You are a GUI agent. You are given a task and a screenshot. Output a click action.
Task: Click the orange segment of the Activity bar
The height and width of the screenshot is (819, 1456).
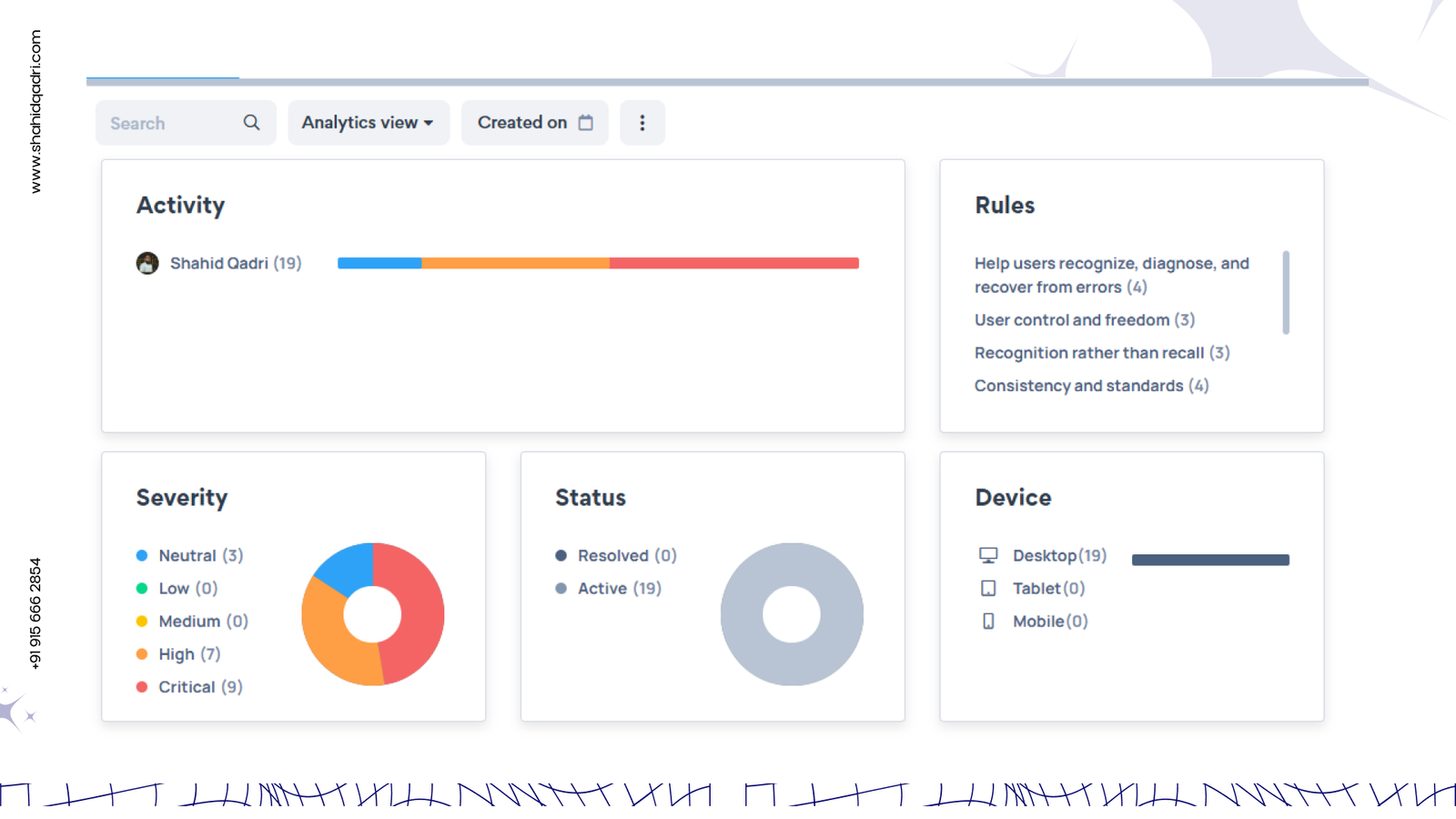pos(515,263)
